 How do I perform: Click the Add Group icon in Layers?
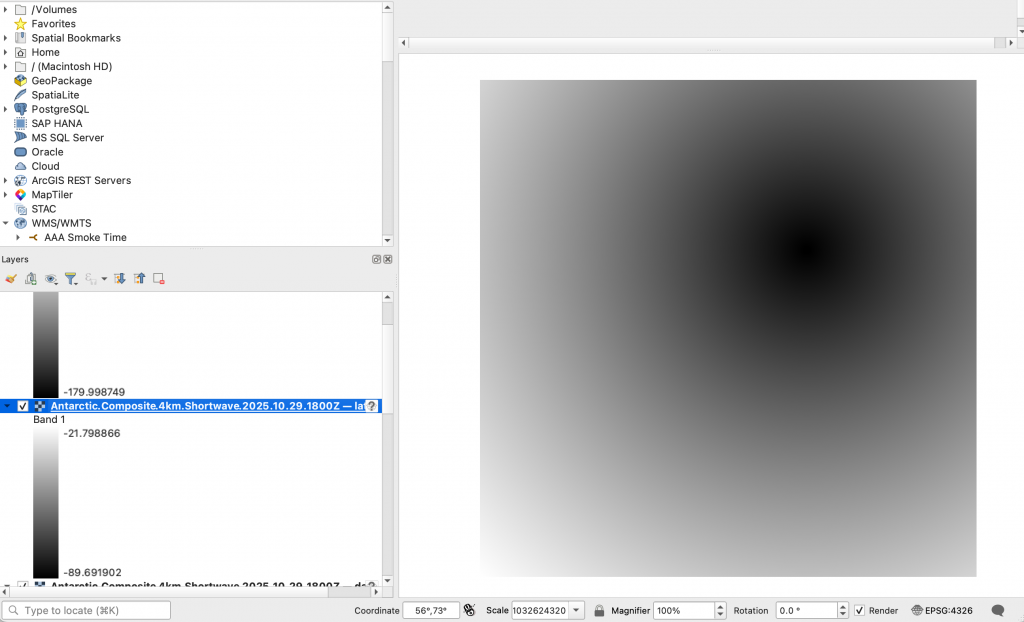31,279
